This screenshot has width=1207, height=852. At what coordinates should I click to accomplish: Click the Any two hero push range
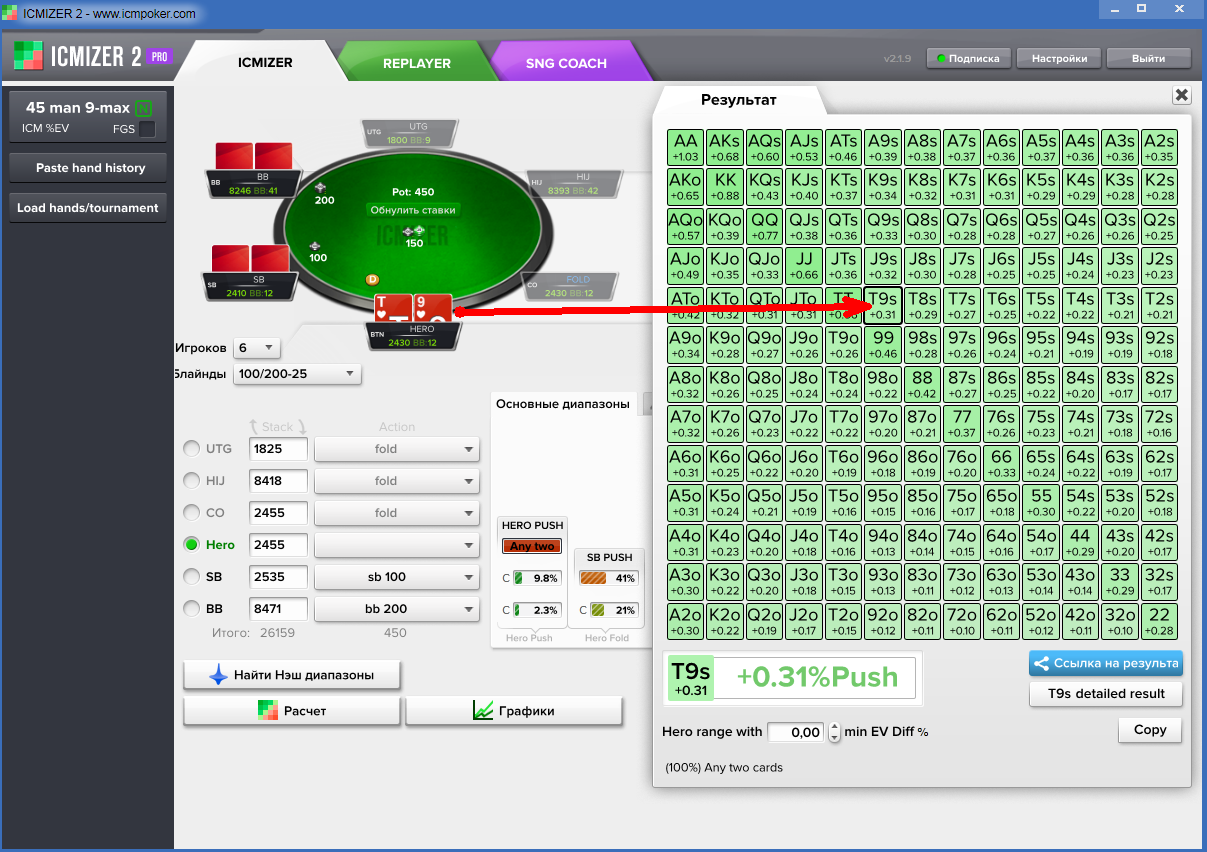coord(532,546)
